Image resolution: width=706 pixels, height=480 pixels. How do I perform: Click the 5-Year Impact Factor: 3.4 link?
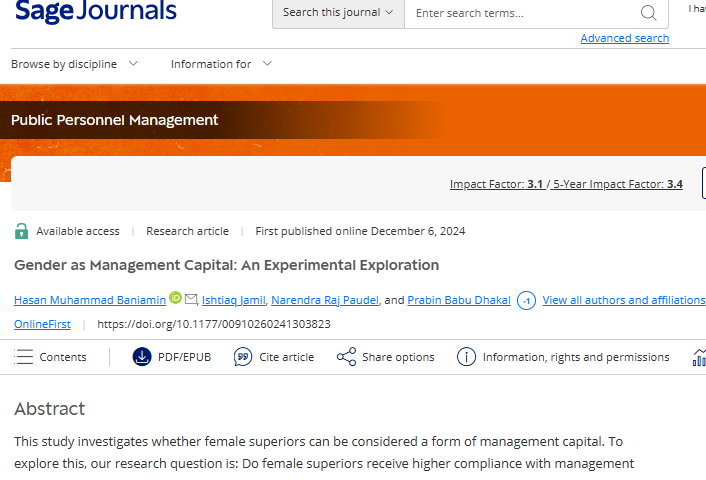(x=618, y=184)
